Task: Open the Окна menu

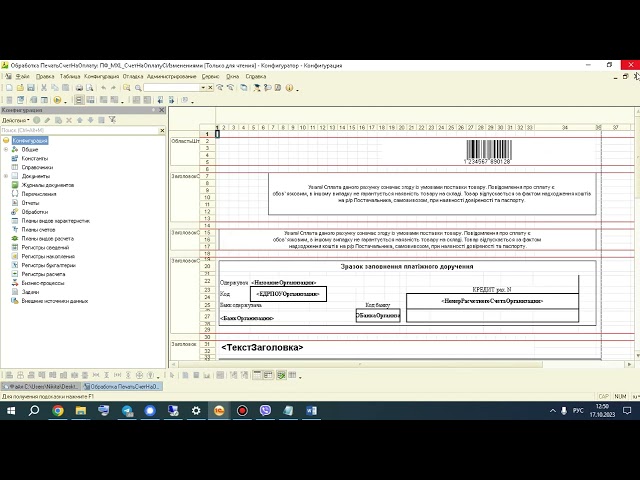Action: 232,76
